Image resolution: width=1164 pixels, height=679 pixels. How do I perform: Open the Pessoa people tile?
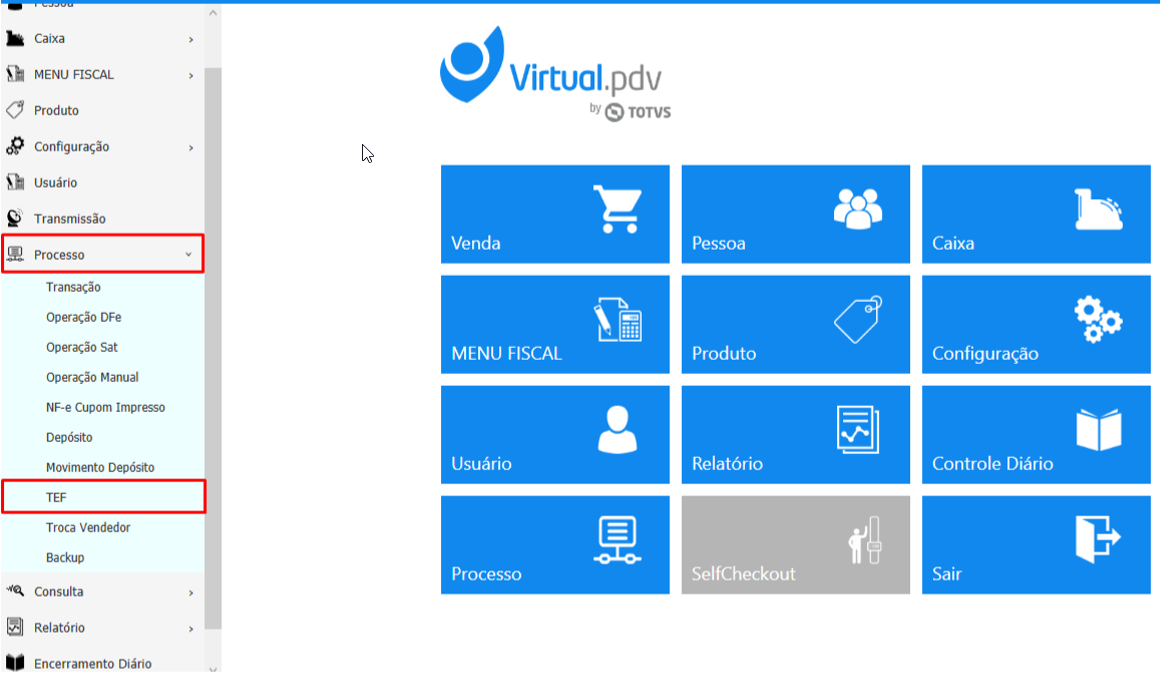[795, 214]
